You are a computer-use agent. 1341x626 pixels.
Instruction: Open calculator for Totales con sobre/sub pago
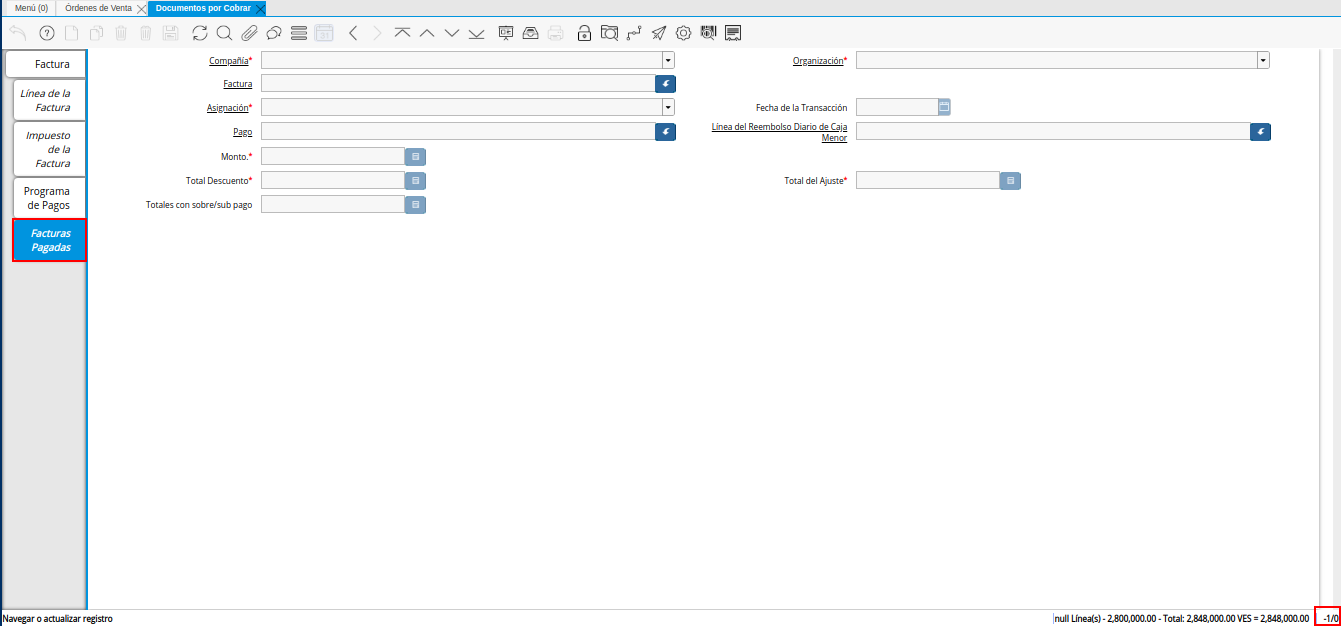[x=415, y=204]
